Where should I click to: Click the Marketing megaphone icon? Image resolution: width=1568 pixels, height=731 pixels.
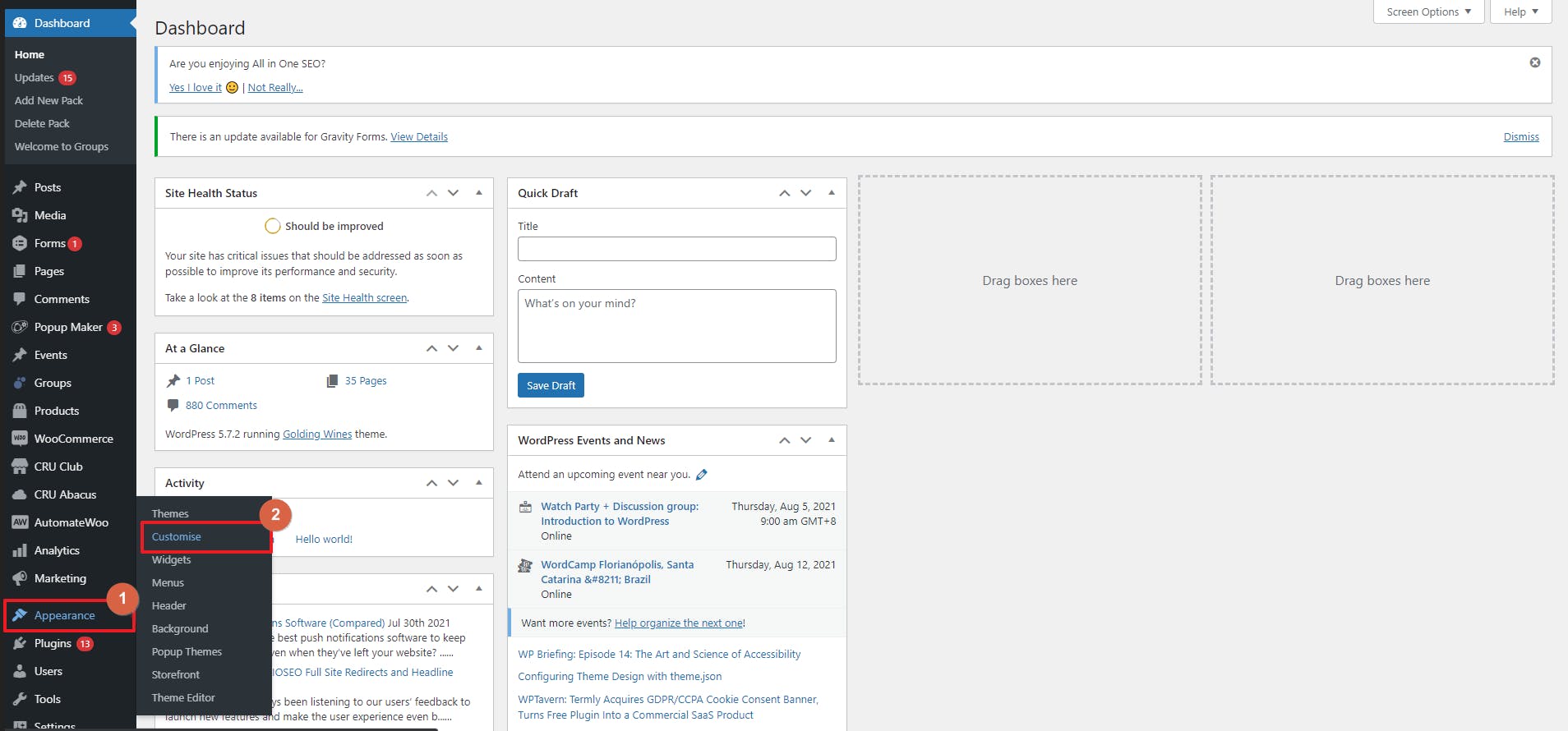coord(20,578)
